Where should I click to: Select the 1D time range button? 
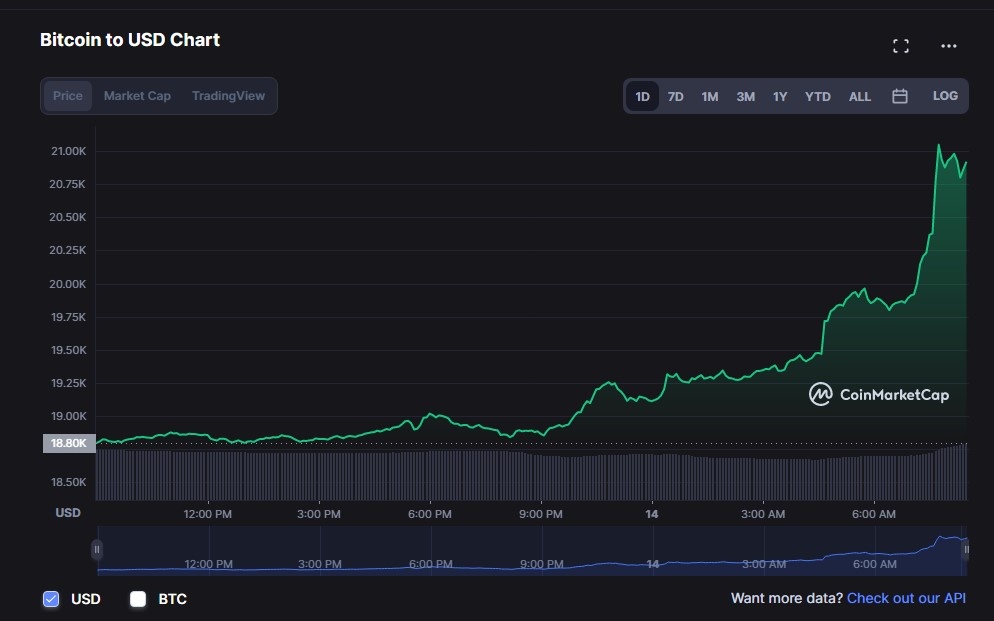pos(641,95)
